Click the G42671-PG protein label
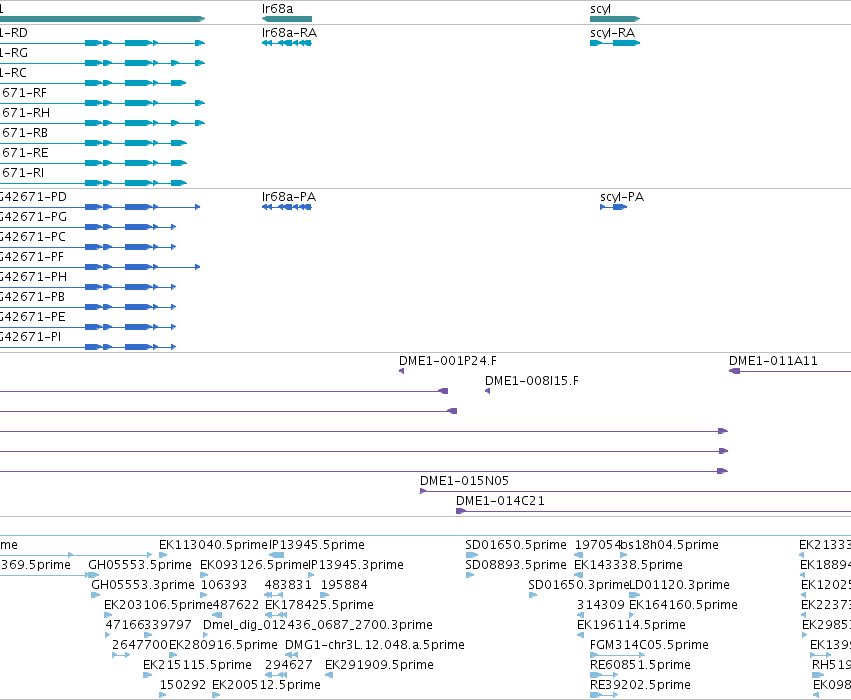 point(34,217)
